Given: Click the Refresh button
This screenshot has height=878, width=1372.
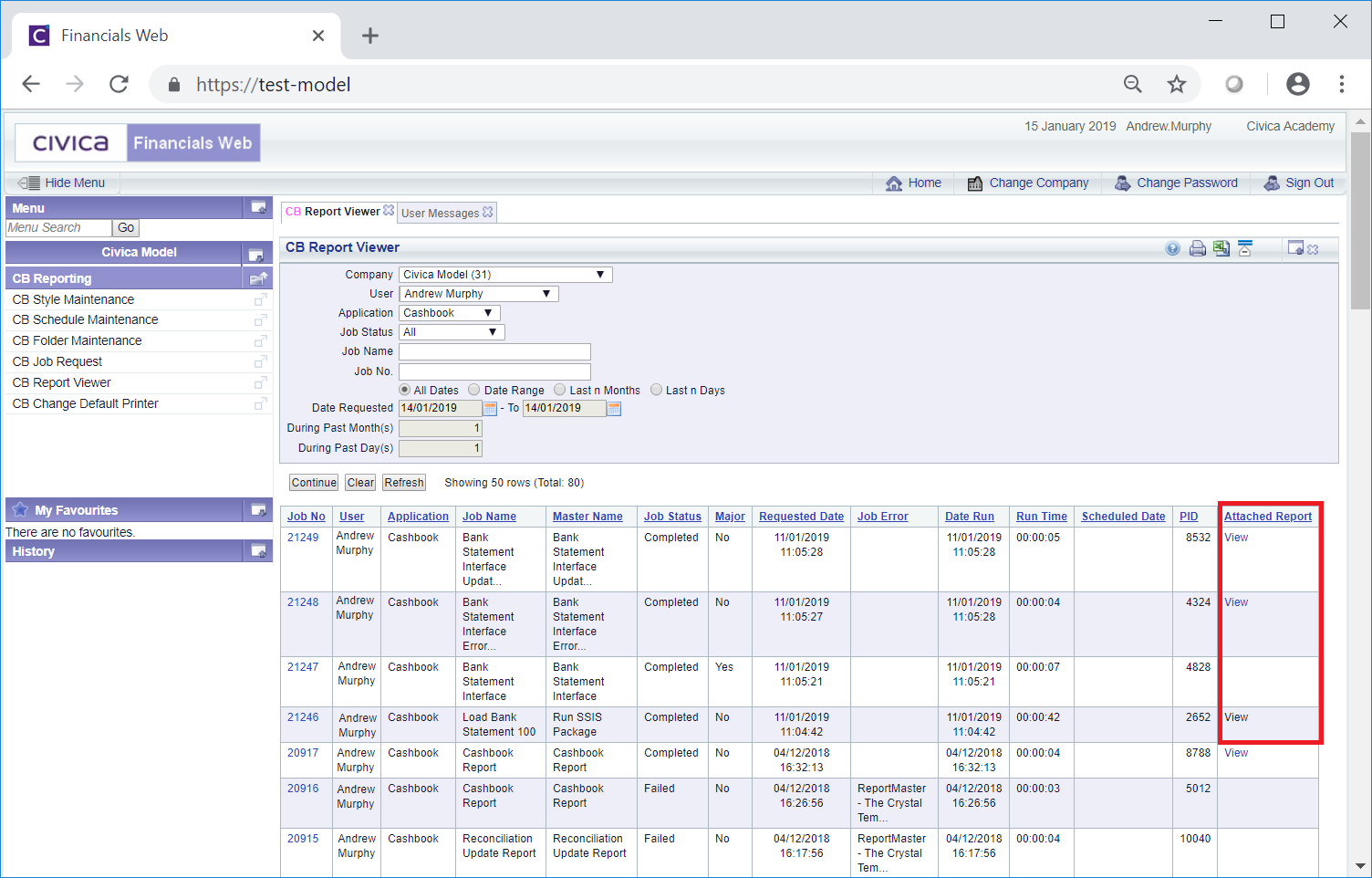Looking at the screenshot, I should click(x=404, y=483).
